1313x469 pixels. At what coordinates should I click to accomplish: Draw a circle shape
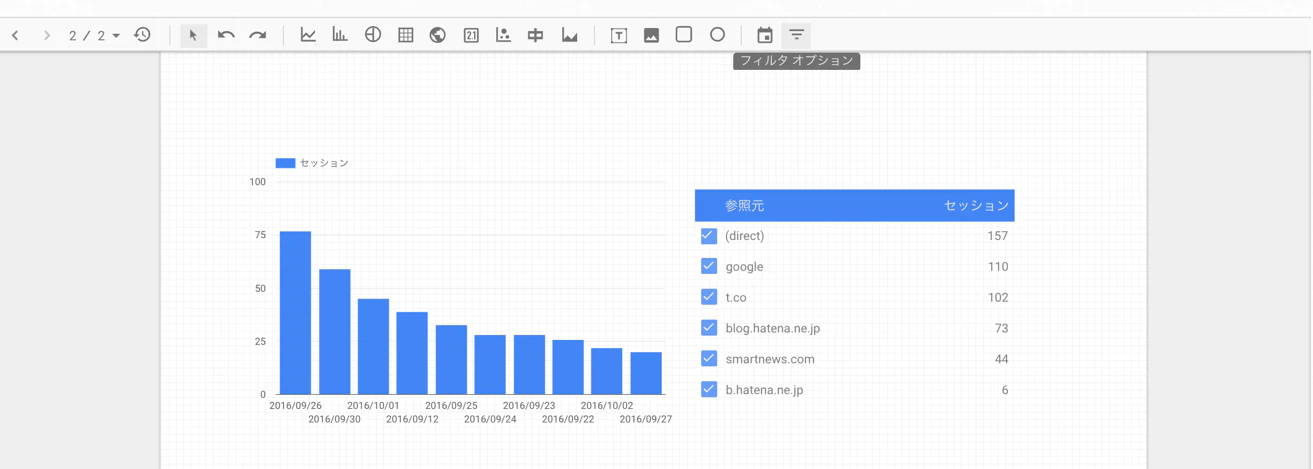tap(717, 35)
